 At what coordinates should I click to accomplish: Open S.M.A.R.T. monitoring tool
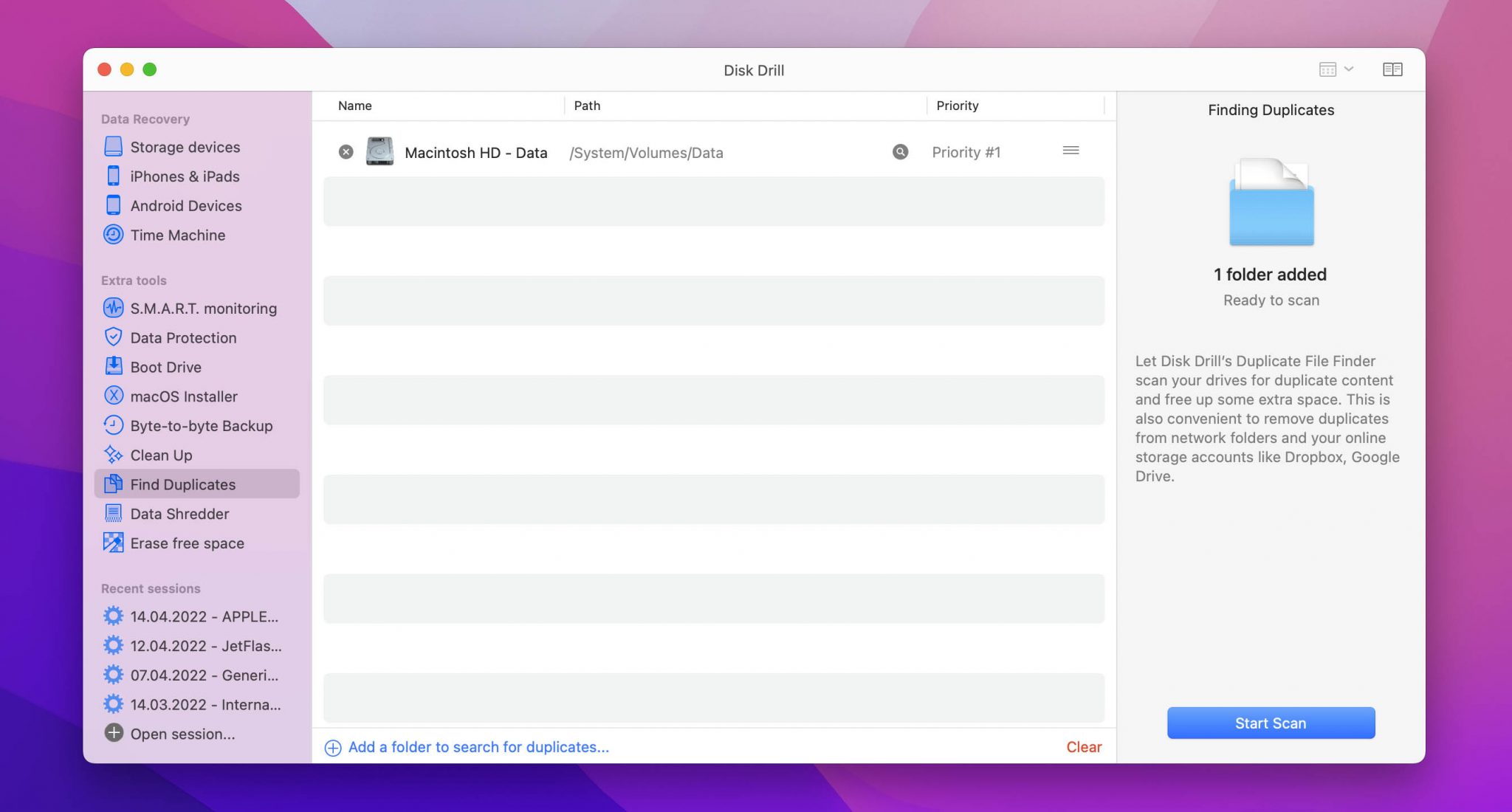click(x=204, y=309)
